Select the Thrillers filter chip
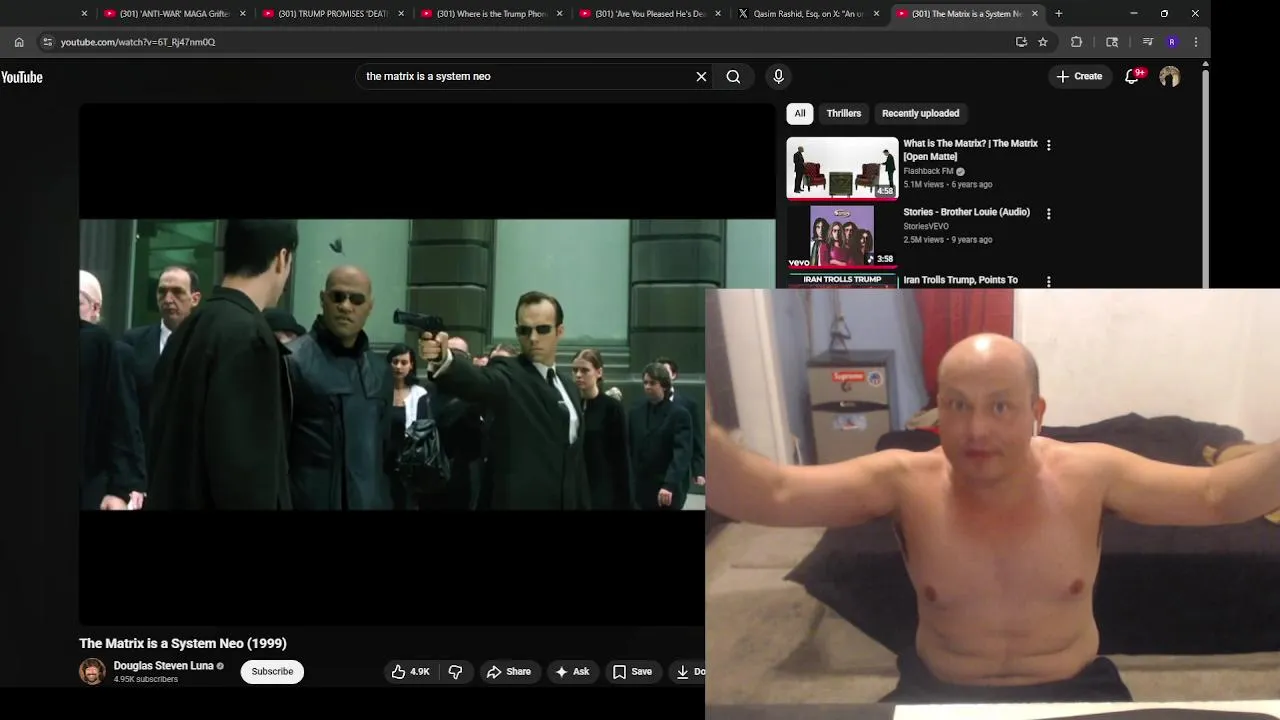 (843, 113)
